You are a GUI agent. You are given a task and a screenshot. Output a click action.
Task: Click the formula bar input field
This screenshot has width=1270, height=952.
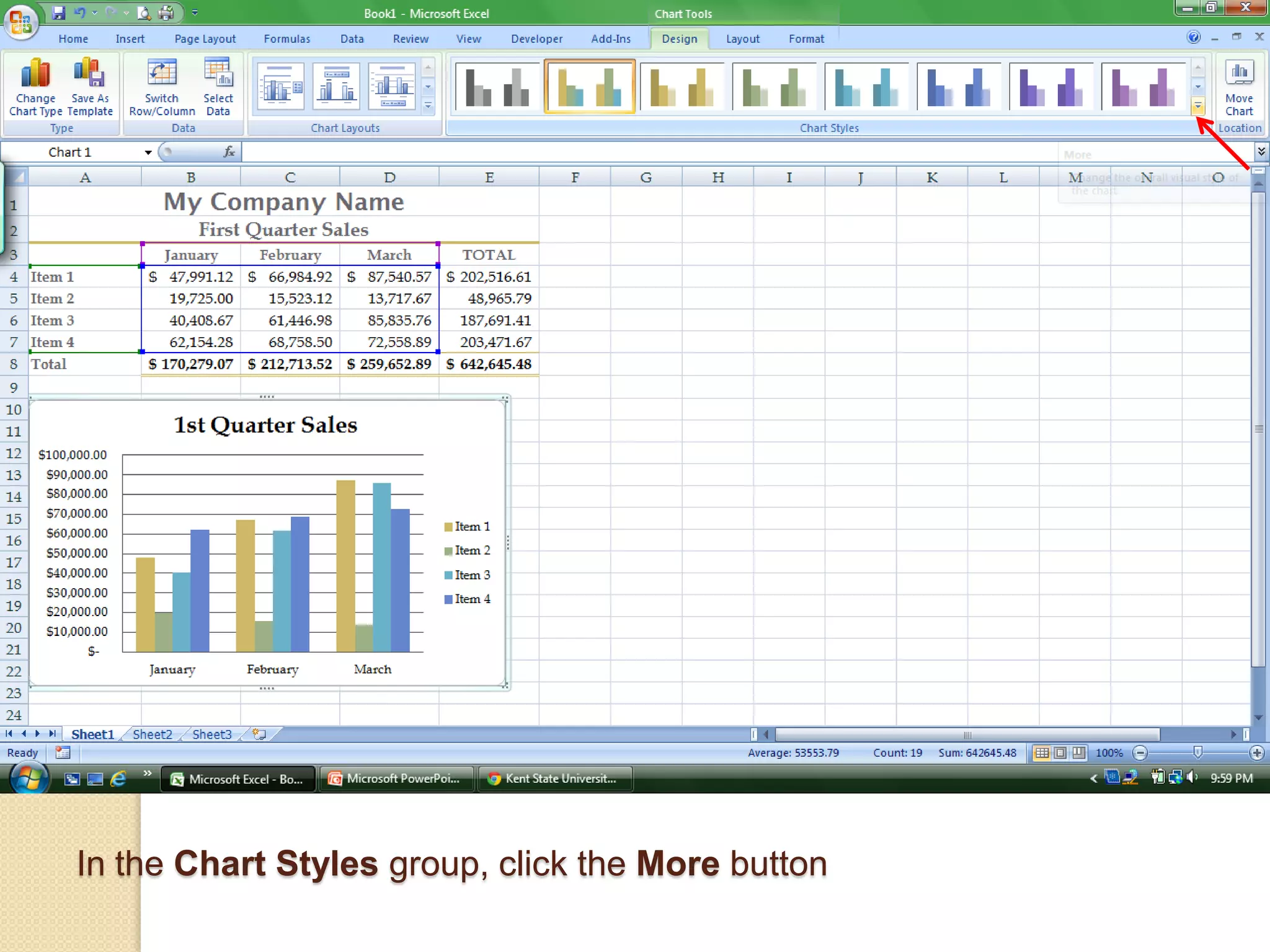coord(747,152)
